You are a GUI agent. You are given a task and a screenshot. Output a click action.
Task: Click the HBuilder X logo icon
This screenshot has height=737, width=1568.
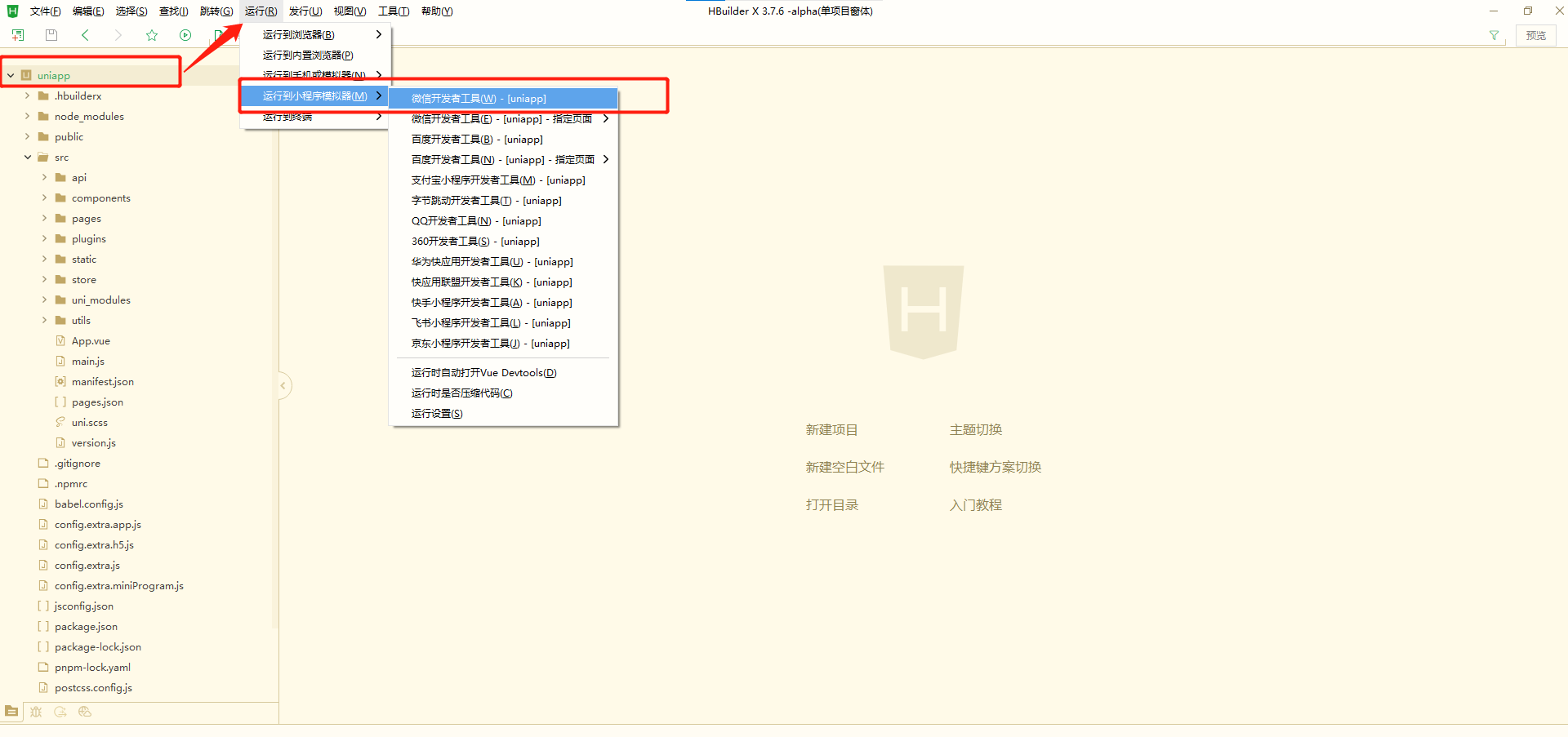12,11
